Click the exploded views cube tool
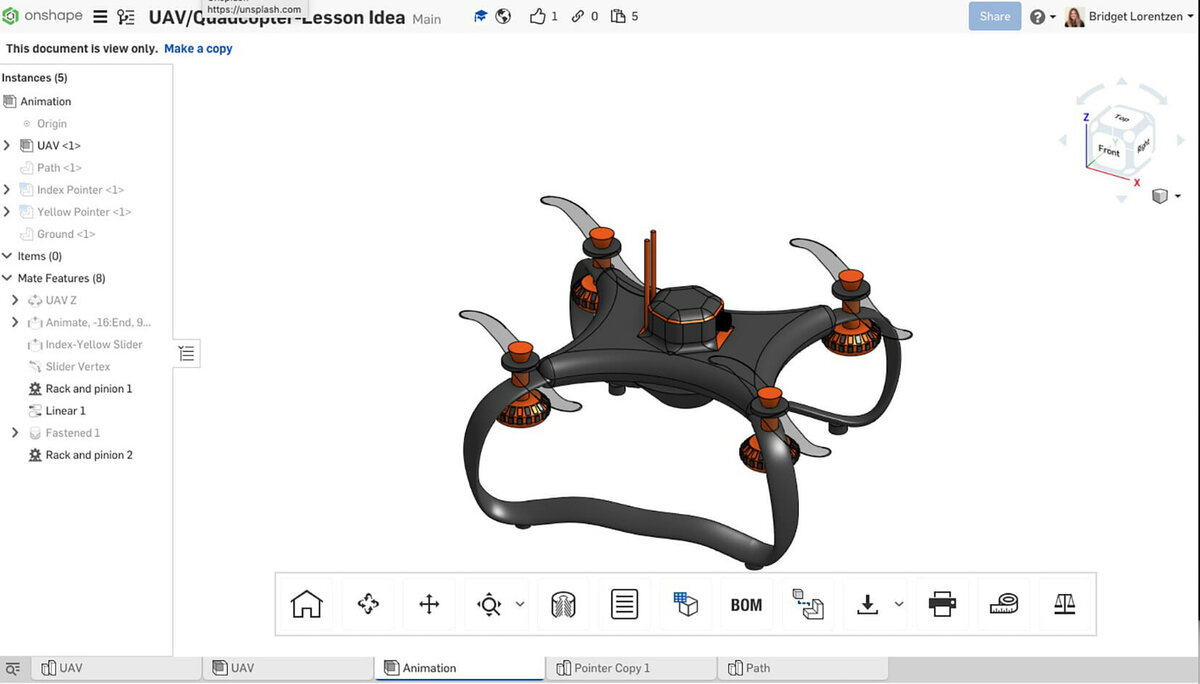The image size is (1200, 684). (685, 604)
